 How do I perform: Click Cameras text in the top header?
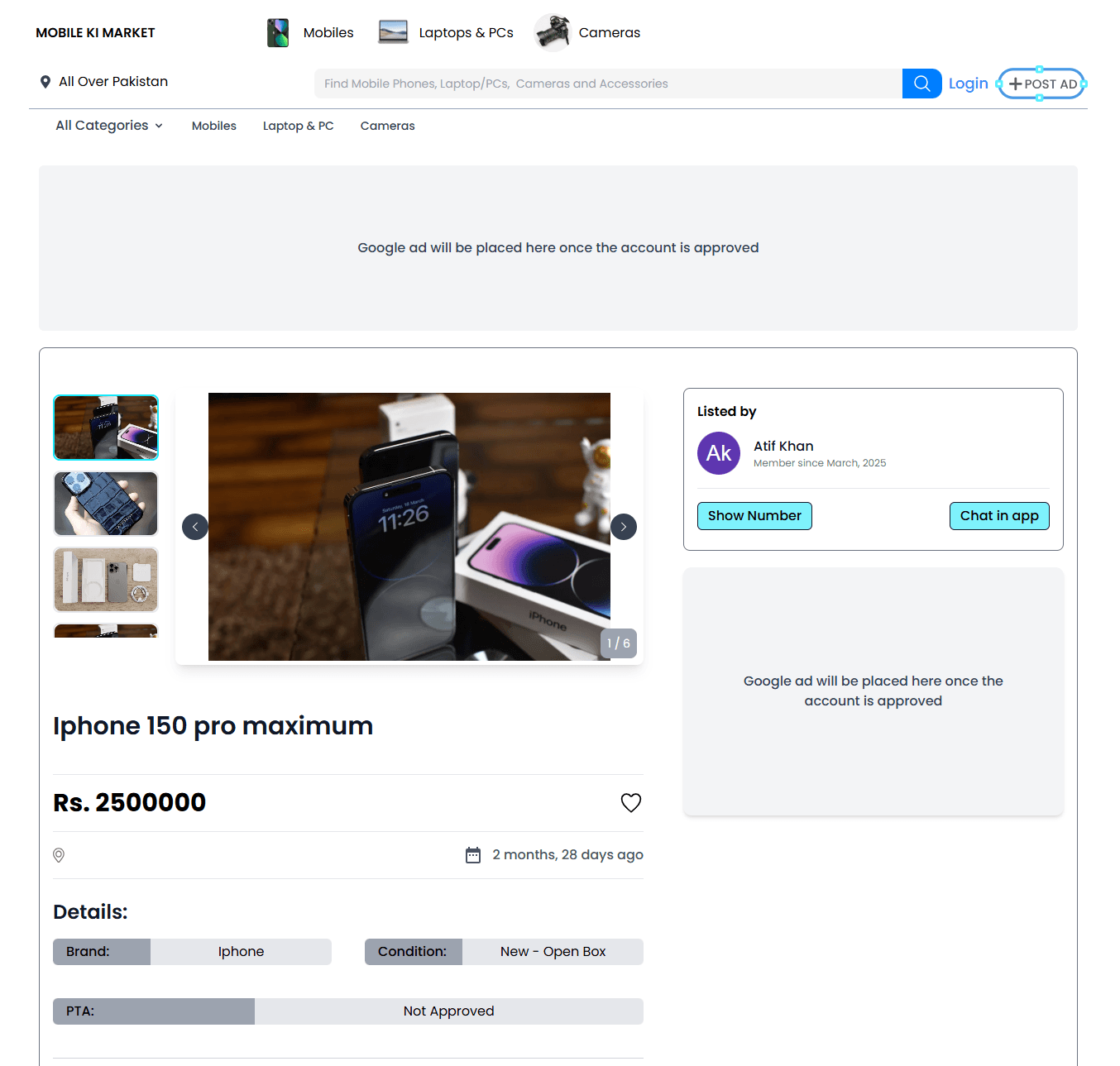[x=610, y=33]
